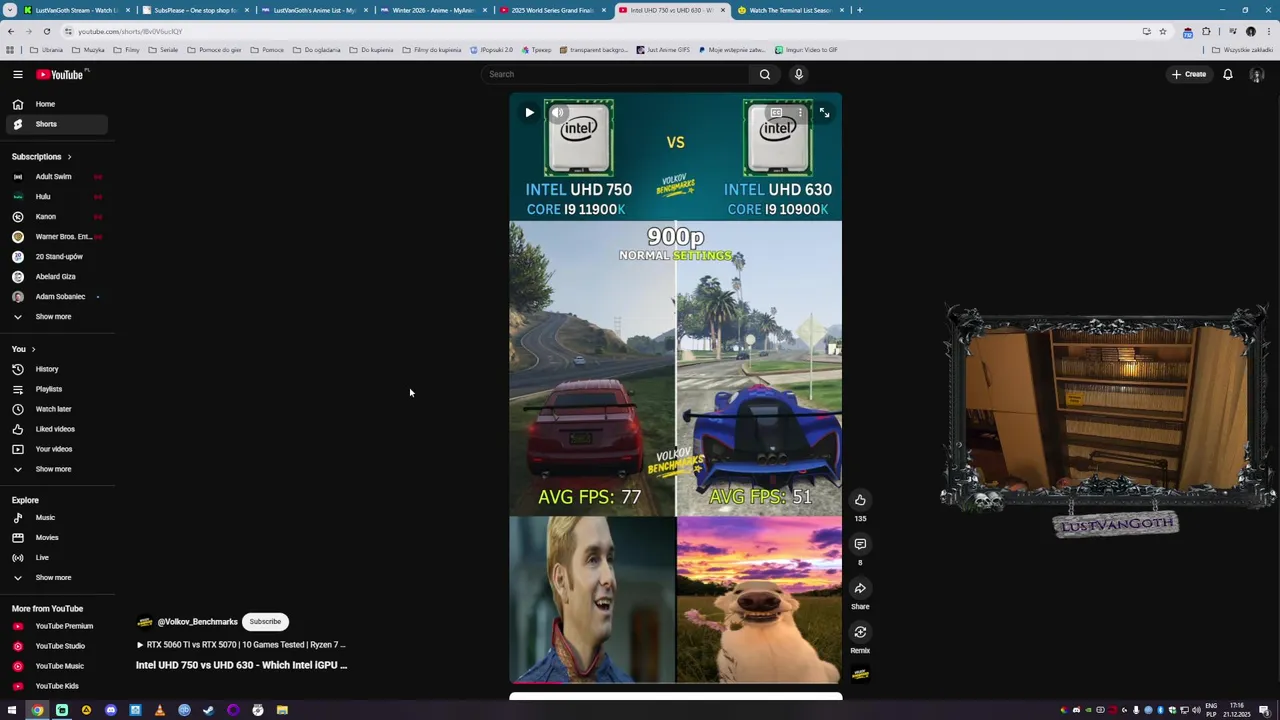Open the YouTube guide hamburger menu
1280x720 pixels.
tap(17, 74)
